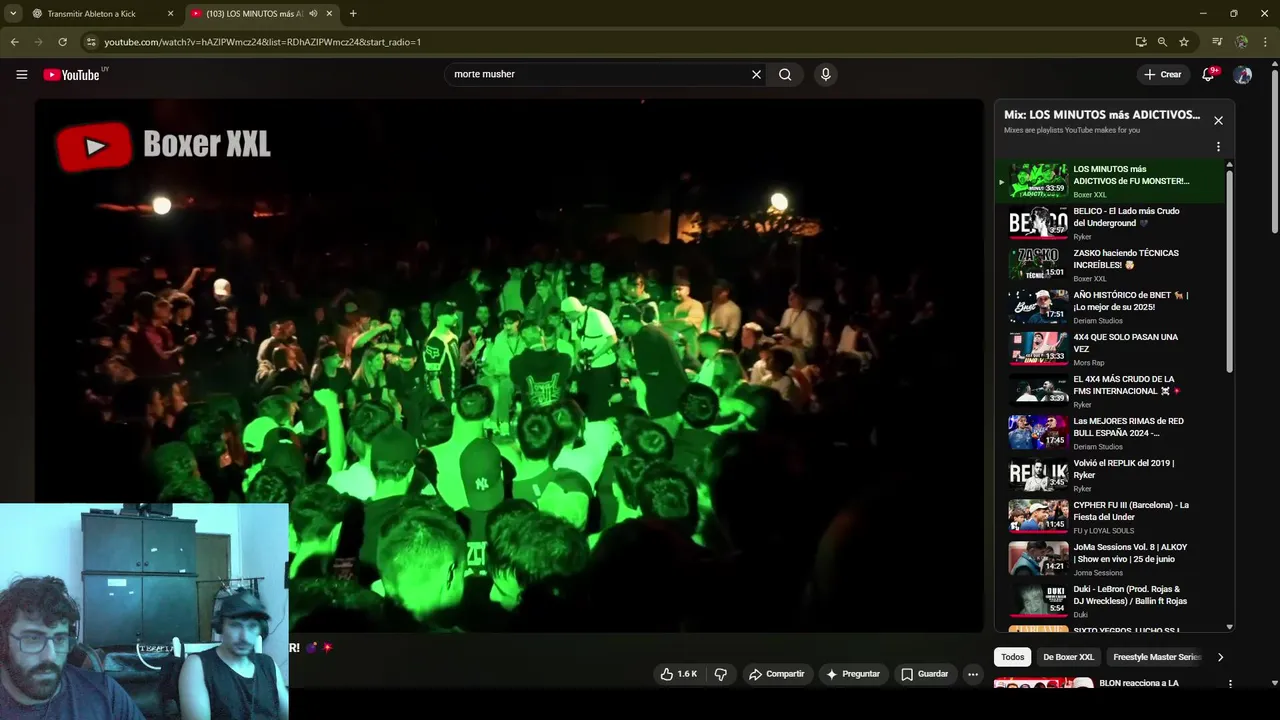The width and height of the screenshot is (1280, 720).
Task: Play ZASKO haciendo TÉCNICAS INCREÍBLES video
Action: 1110,265
